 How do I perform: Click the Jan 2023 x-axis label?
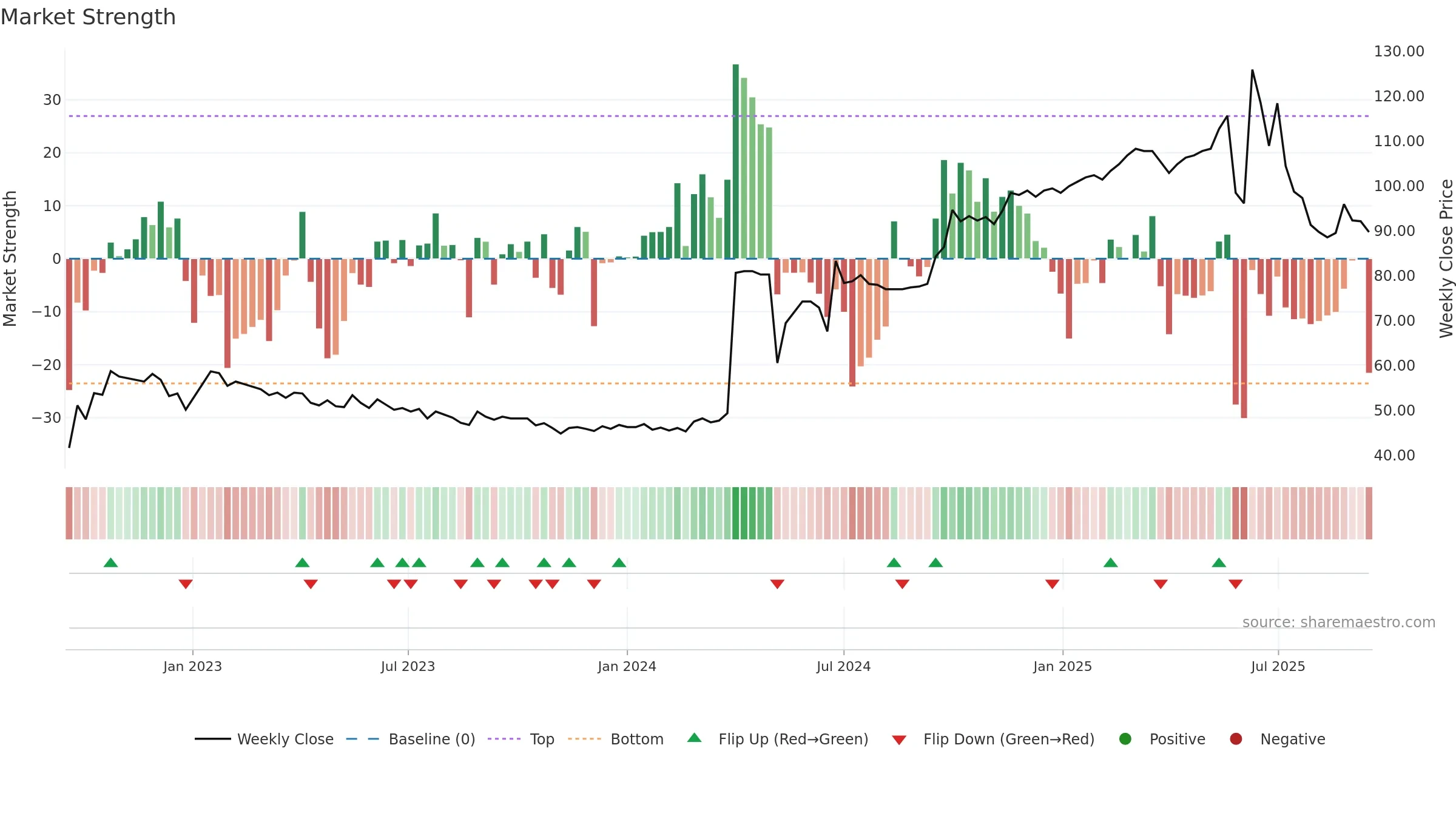coord(192,666)
